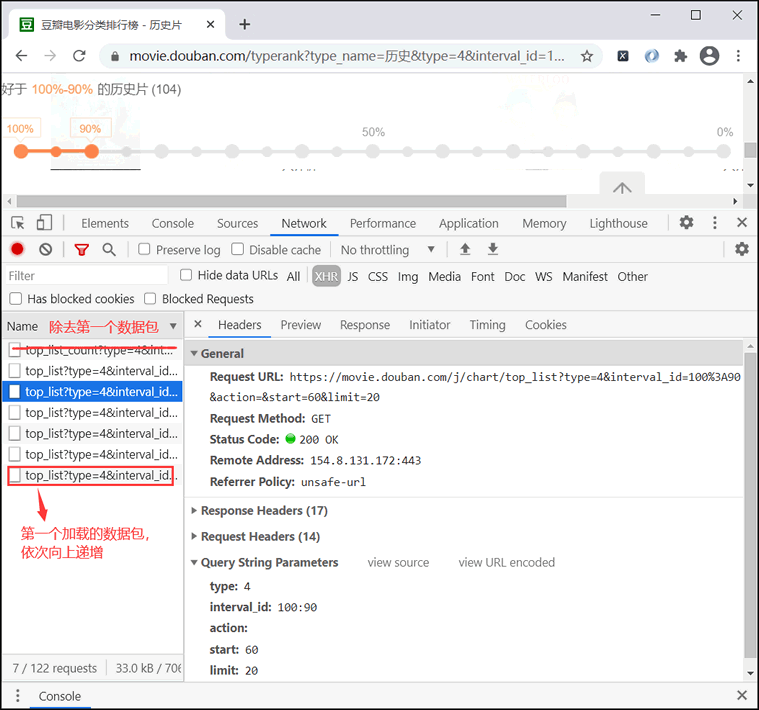The width and height of the screenshot is (759, 710).
Task: Show the Timing tab of request
Action: point(487,325)
